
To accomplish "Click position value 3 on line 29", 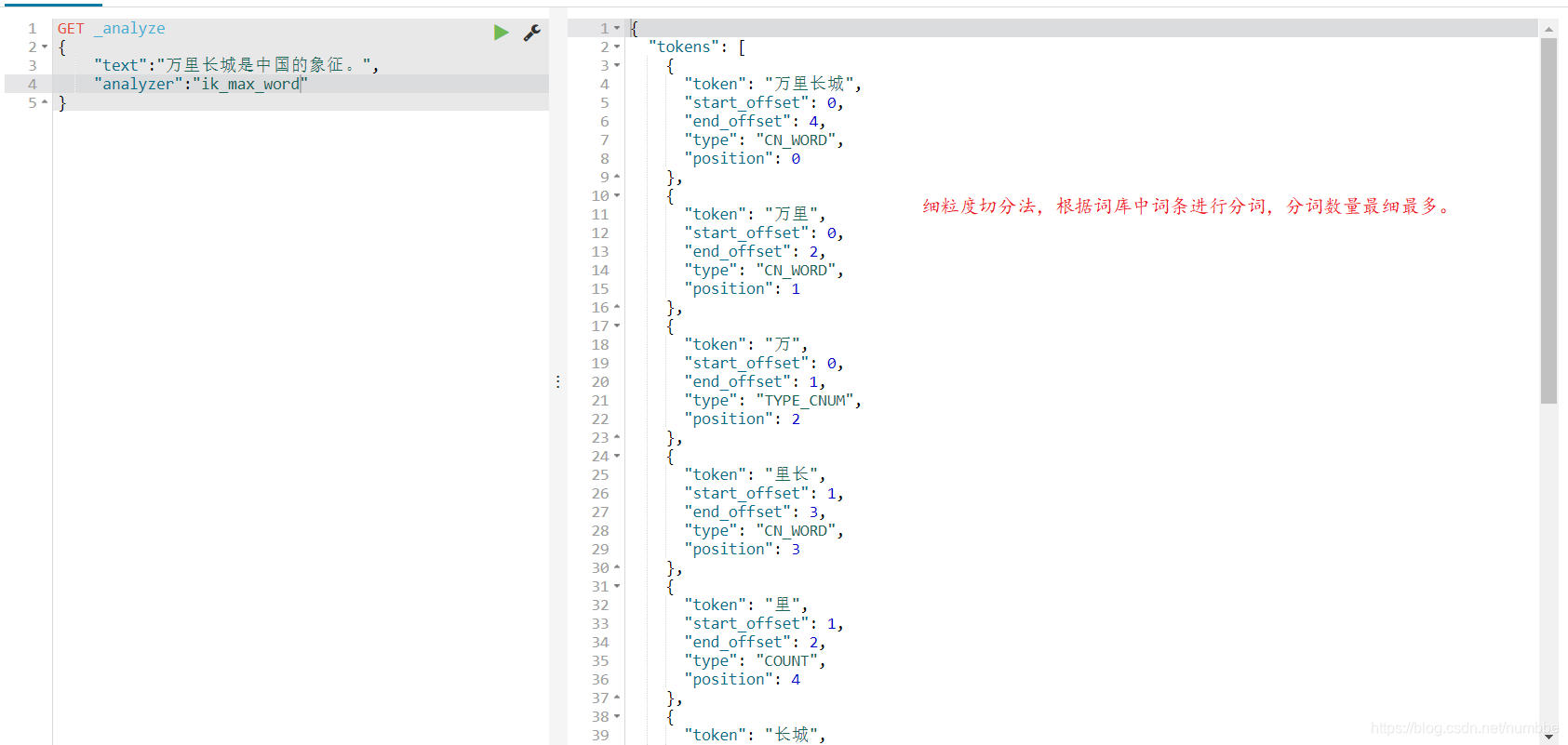I will tap(796, 549).
